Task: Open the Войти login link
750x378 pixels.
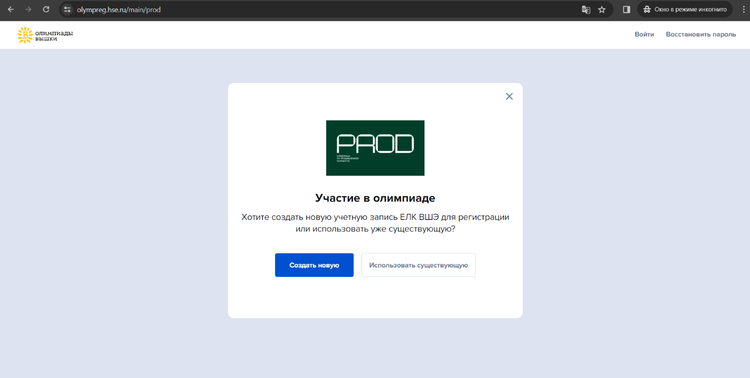Action: [644, 34]
